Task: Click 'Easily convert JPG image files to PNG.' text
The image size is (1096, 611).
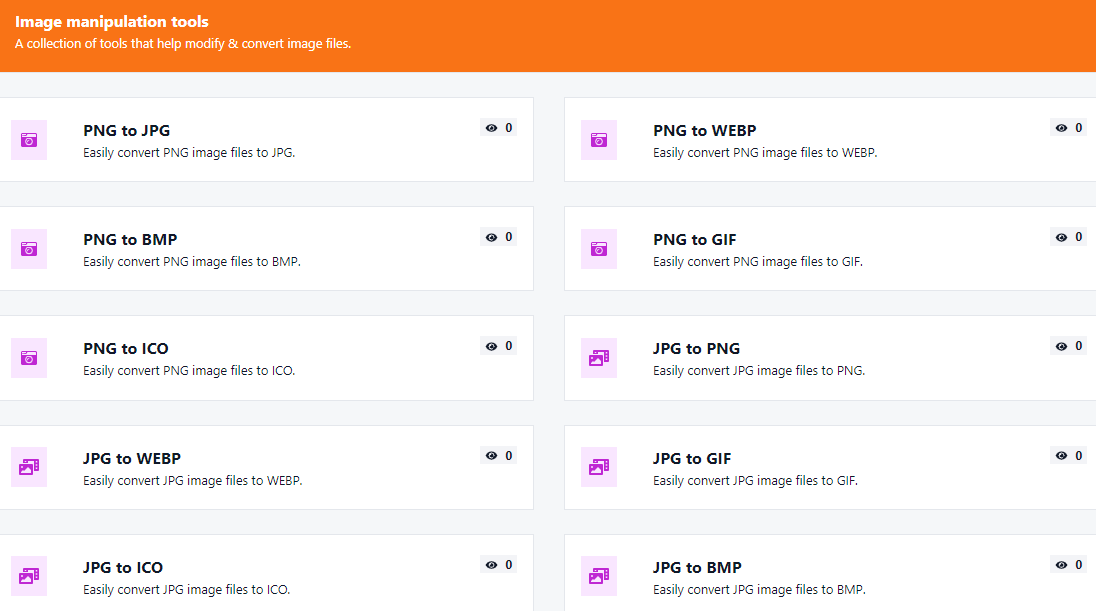Action: click(x=759, y=371)
